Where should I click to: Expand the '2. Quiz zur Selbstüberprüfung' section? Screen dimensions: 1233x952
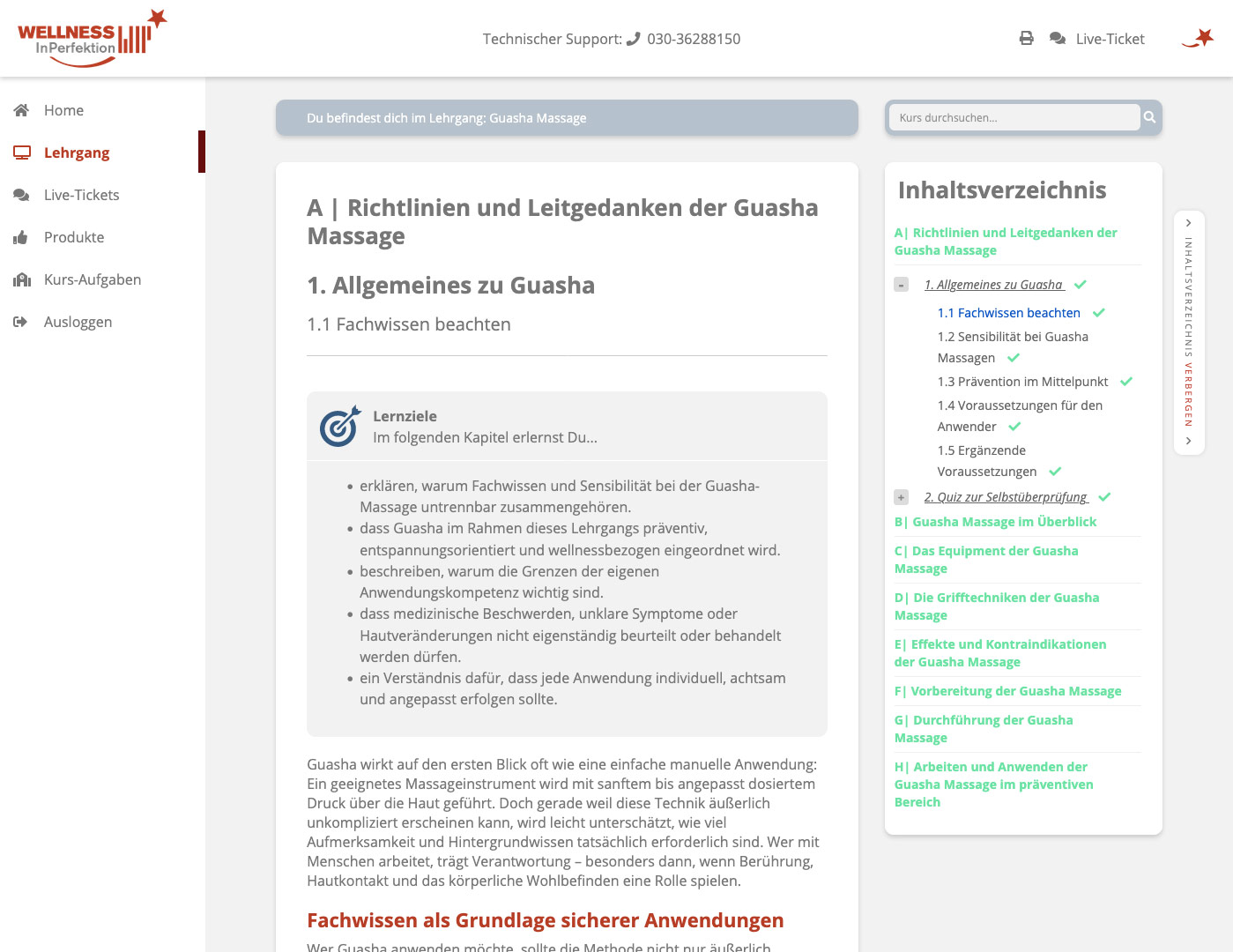click(x=901, y=497)
